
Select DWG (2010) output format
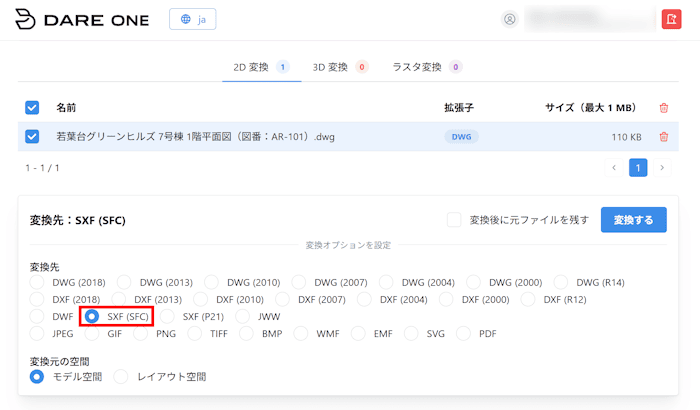[x=212, y=282]
